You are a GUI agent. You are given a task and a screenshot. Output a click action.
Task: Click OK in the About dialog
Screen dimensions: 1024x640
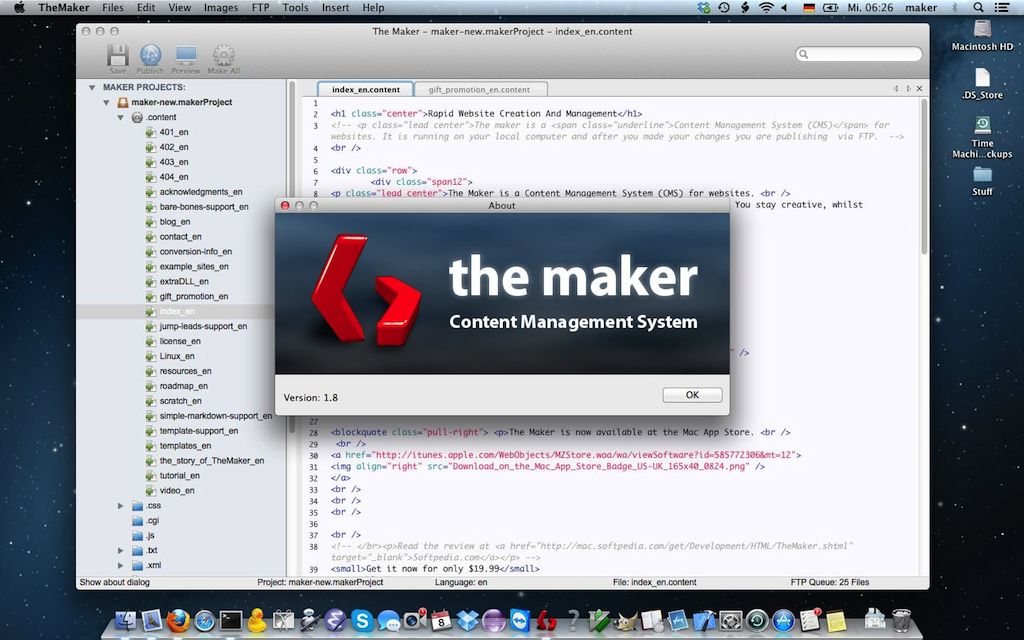tap(692, 394)
